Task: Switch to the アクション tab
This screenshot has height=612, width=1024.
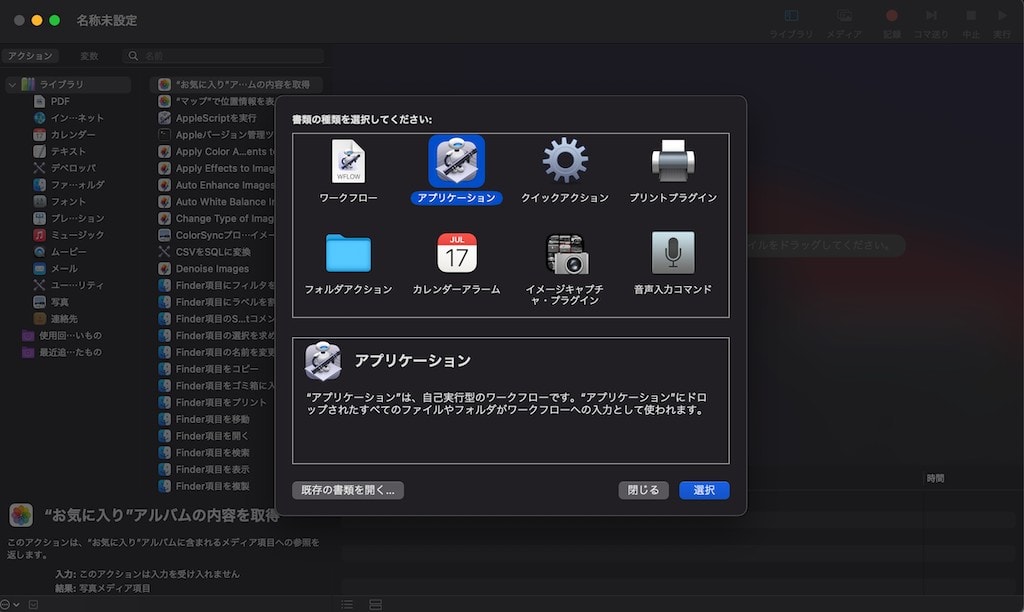Action: pos(30,56)
